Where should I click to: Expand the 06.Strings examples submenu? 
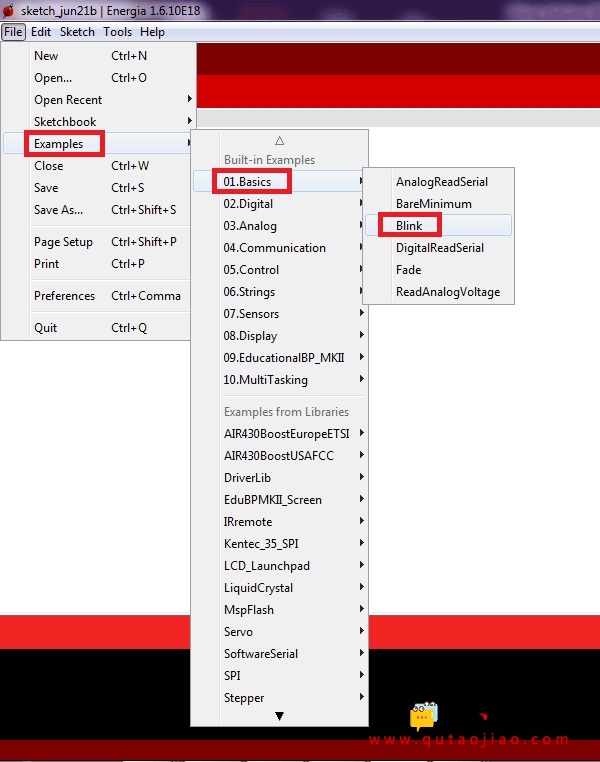pos(279,292)
